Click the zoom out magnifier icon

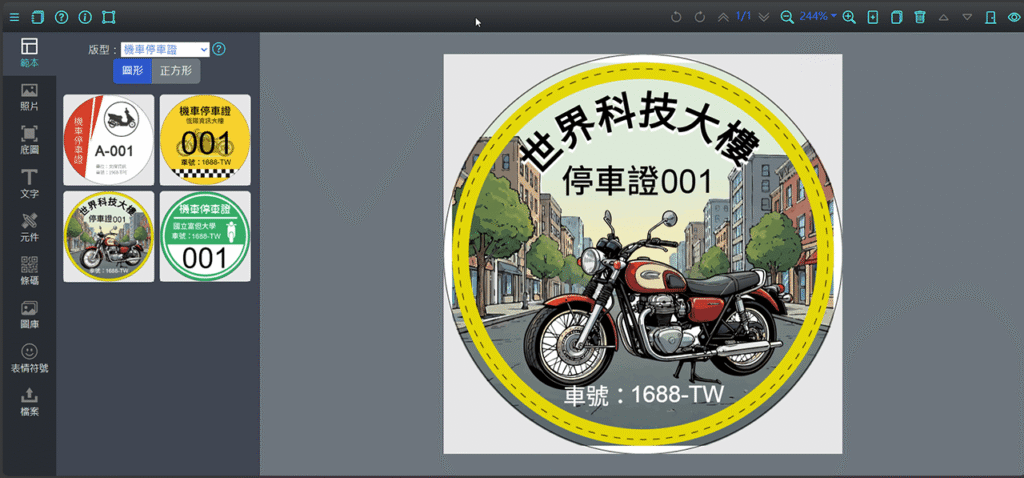(x=787, y=17)
